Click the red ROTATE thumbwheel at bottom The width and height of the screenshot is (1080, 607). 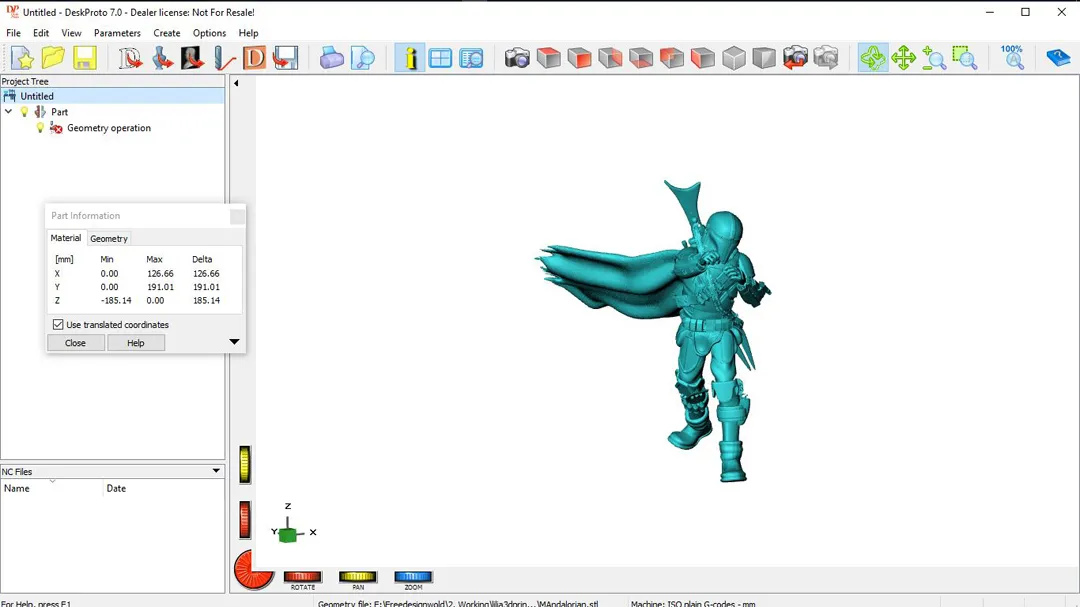(x=302, y=577)
